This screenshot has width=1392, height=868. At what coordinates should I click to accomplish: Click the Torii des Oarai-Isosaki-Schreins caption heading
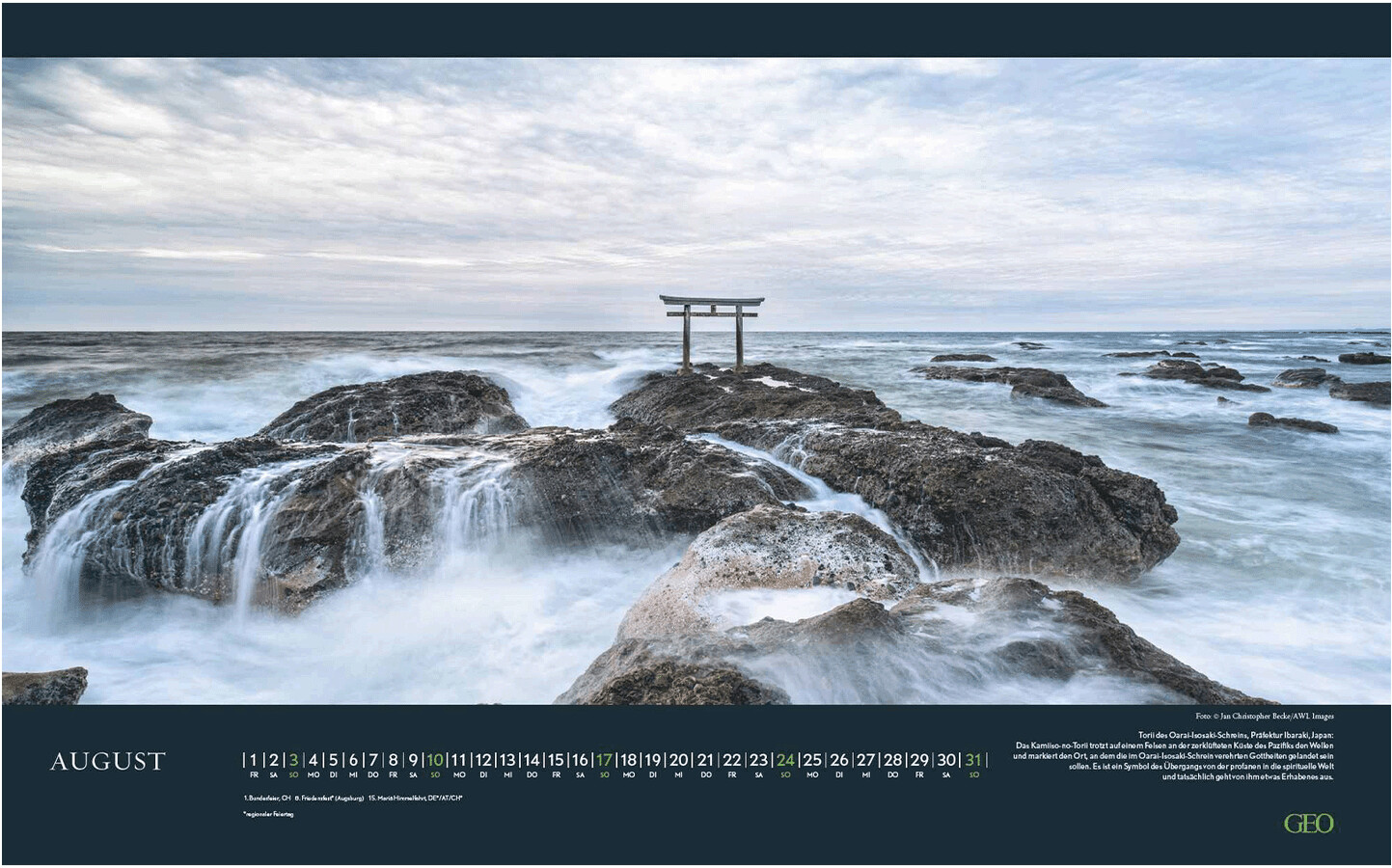[1236, 735]
